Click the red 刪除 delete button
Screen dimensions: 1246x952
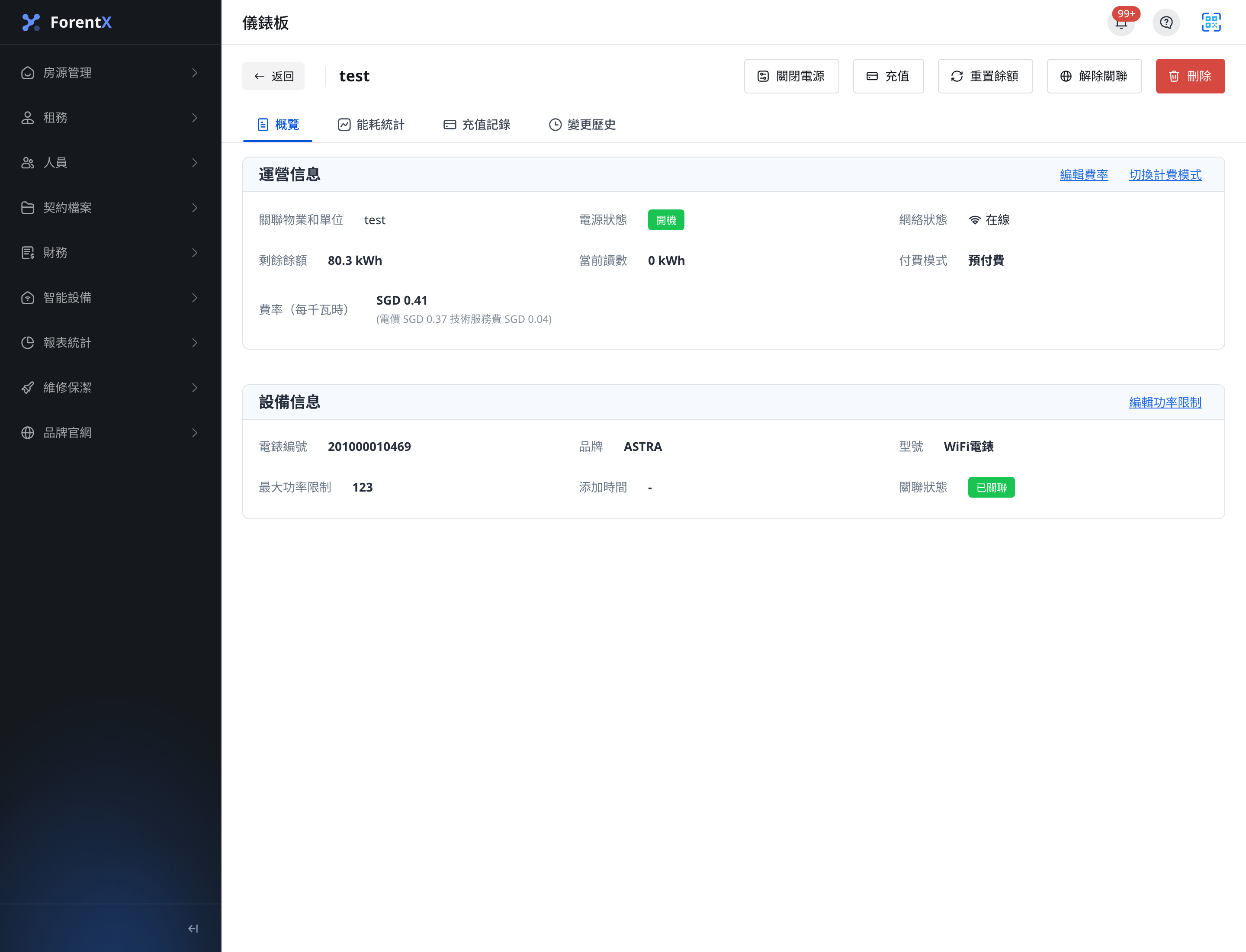(x=1190, y=76)
